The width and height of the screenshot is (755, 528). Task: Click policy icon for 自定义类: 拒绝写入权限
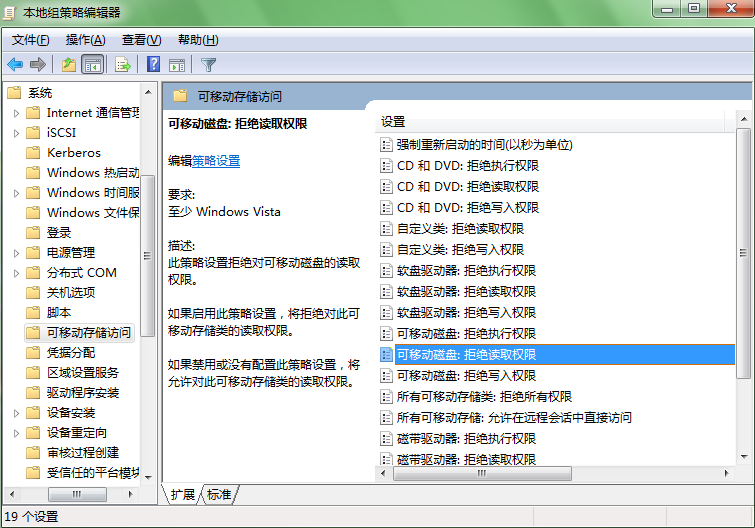coord(386,249)
